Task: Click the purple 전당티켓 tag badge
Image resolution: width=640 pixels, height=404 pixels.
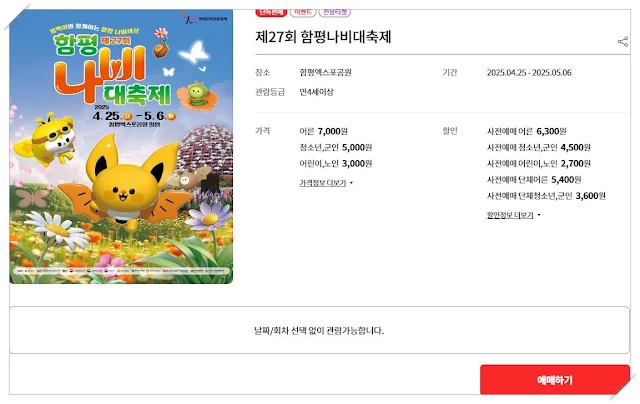Action: coord(335,12)
